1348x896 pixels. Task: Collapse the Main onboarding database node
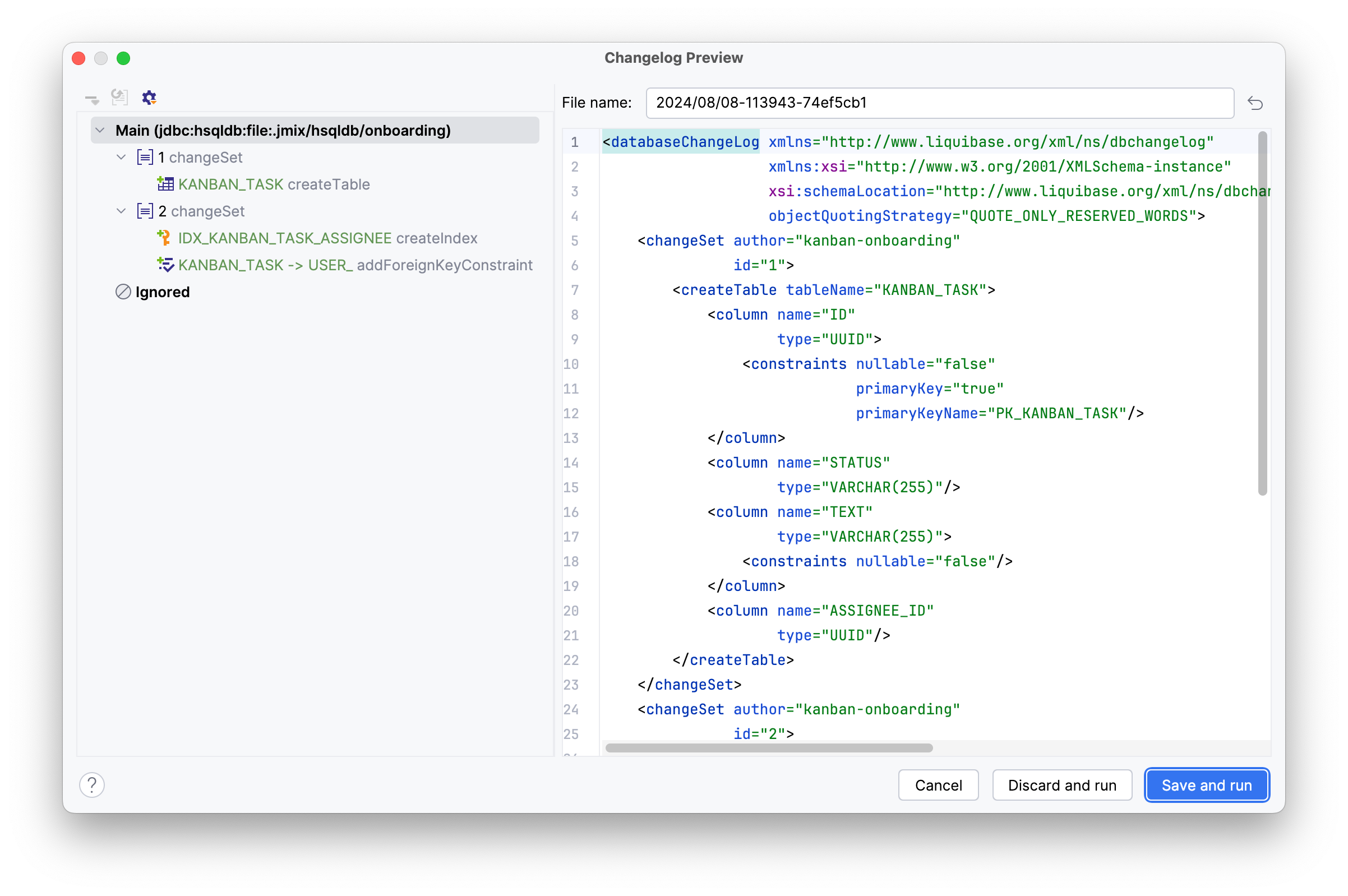pyautogui.click(x=100, y=130)
